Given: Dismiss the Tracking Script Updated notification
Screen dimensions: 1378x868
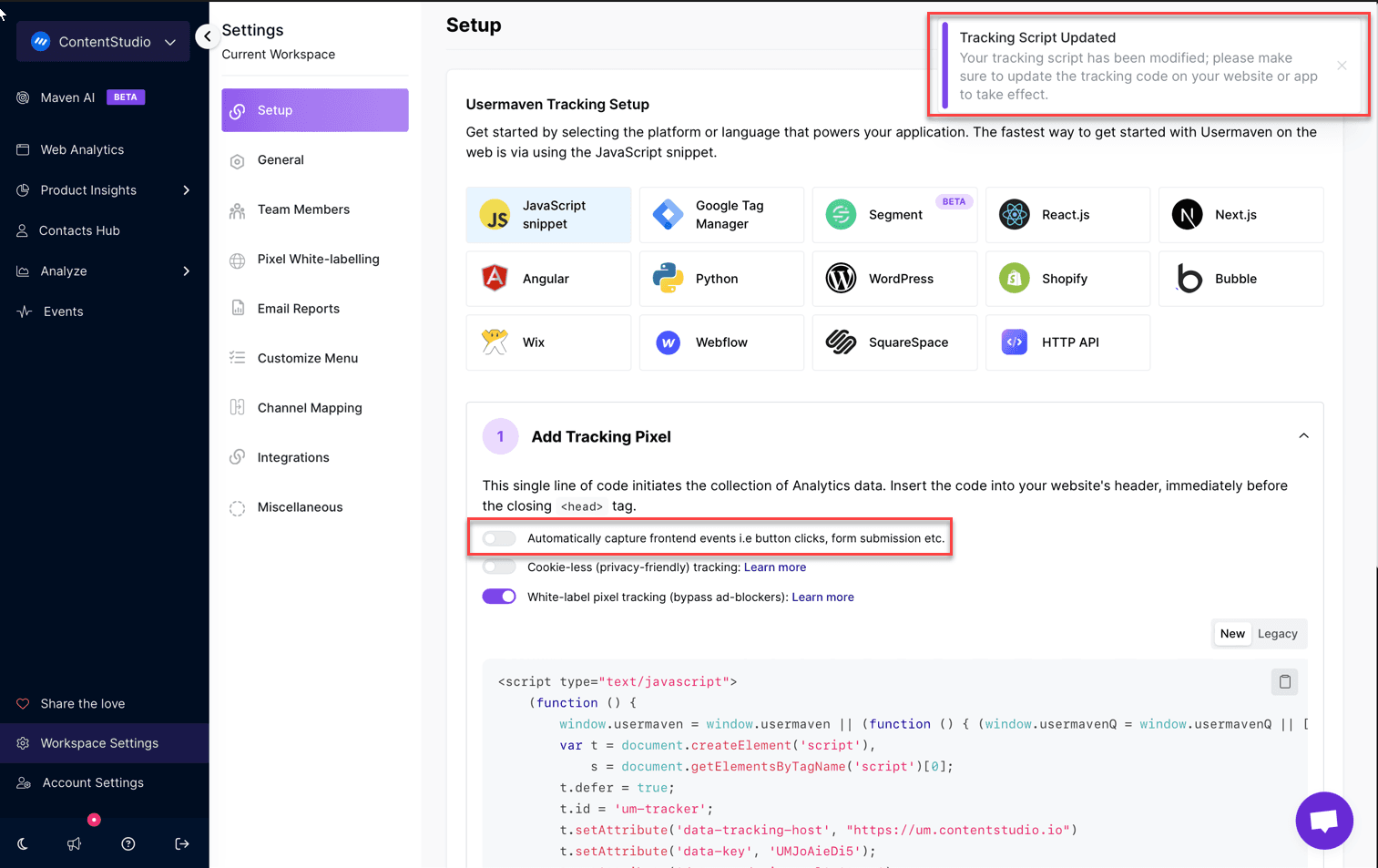Looking at the screenshot, I should pyautogui.click(x=1342, y=66).
